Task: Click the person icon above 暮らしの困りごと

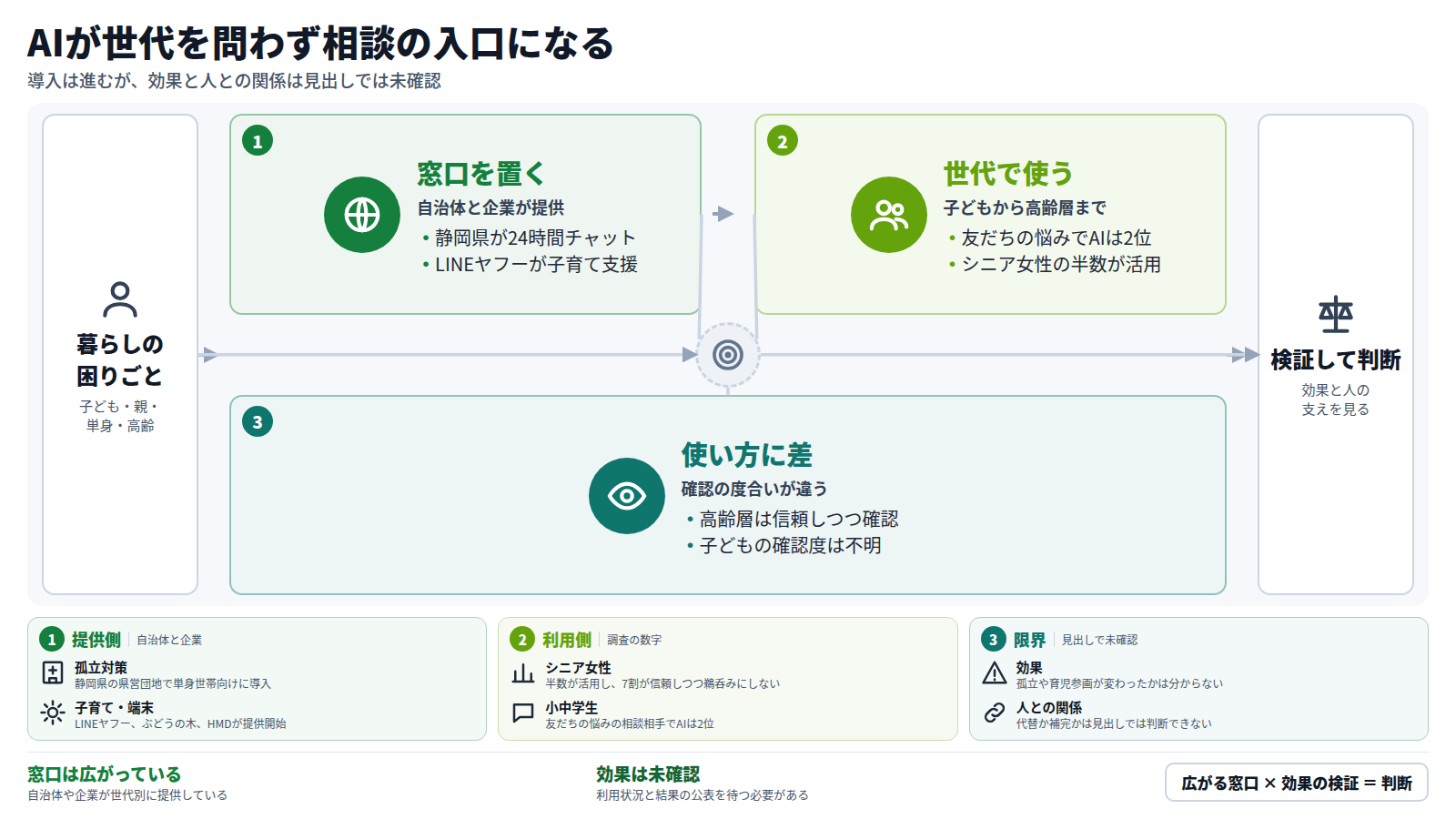Action: 120,299
